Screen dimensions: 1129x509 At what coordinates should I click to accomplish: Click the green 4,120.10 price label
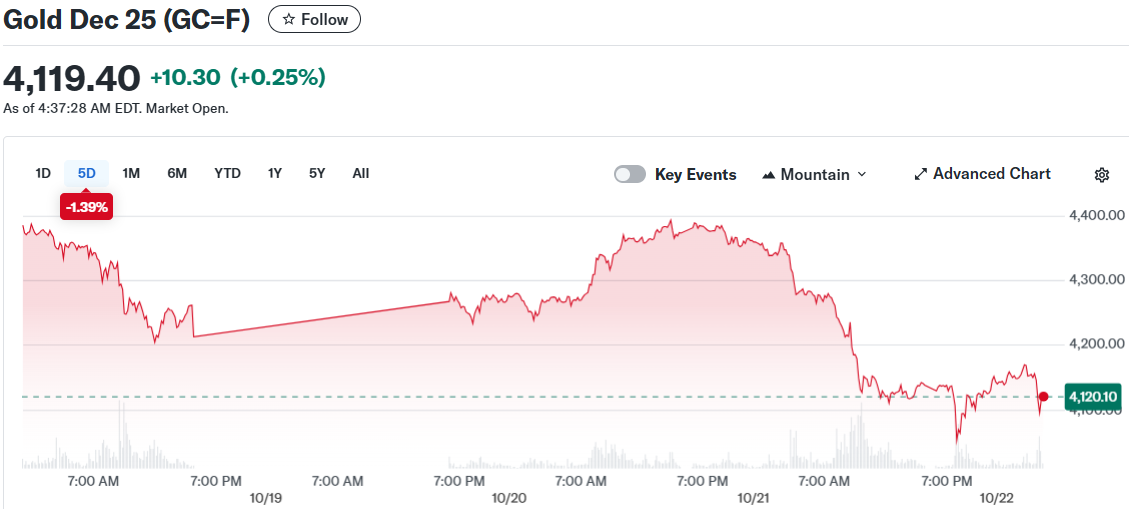pyautogui.click(x=1092, y=397)
